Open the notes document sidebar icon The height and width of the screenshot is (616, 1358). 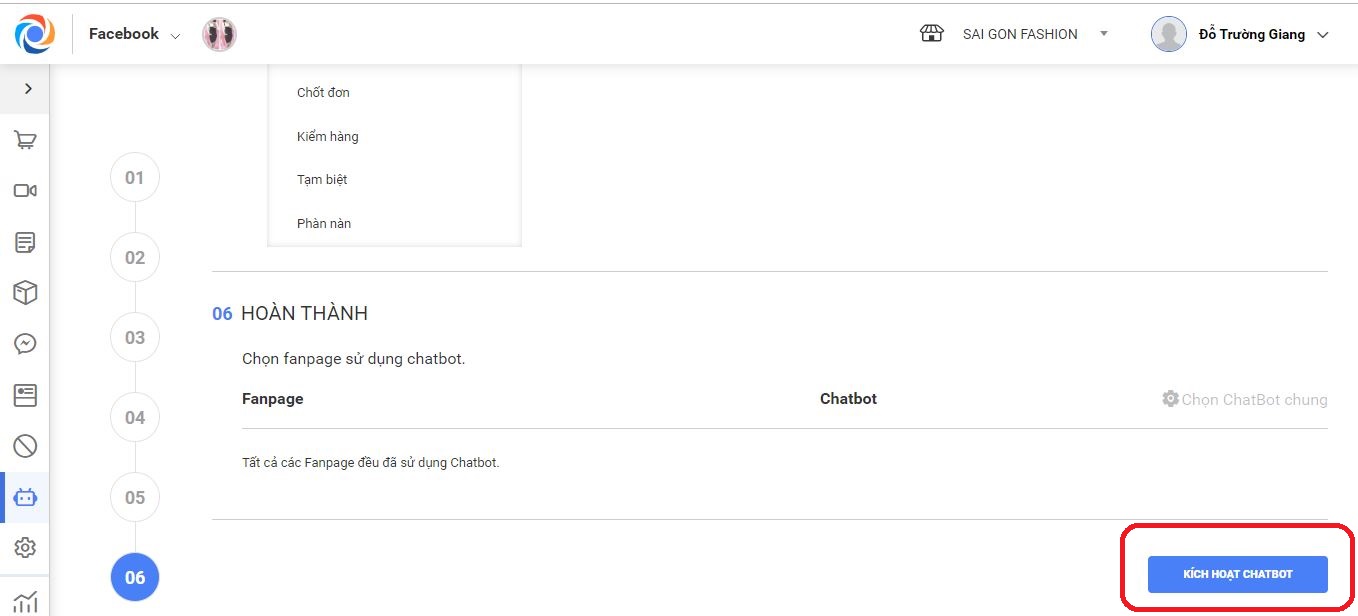click(25, 242)
